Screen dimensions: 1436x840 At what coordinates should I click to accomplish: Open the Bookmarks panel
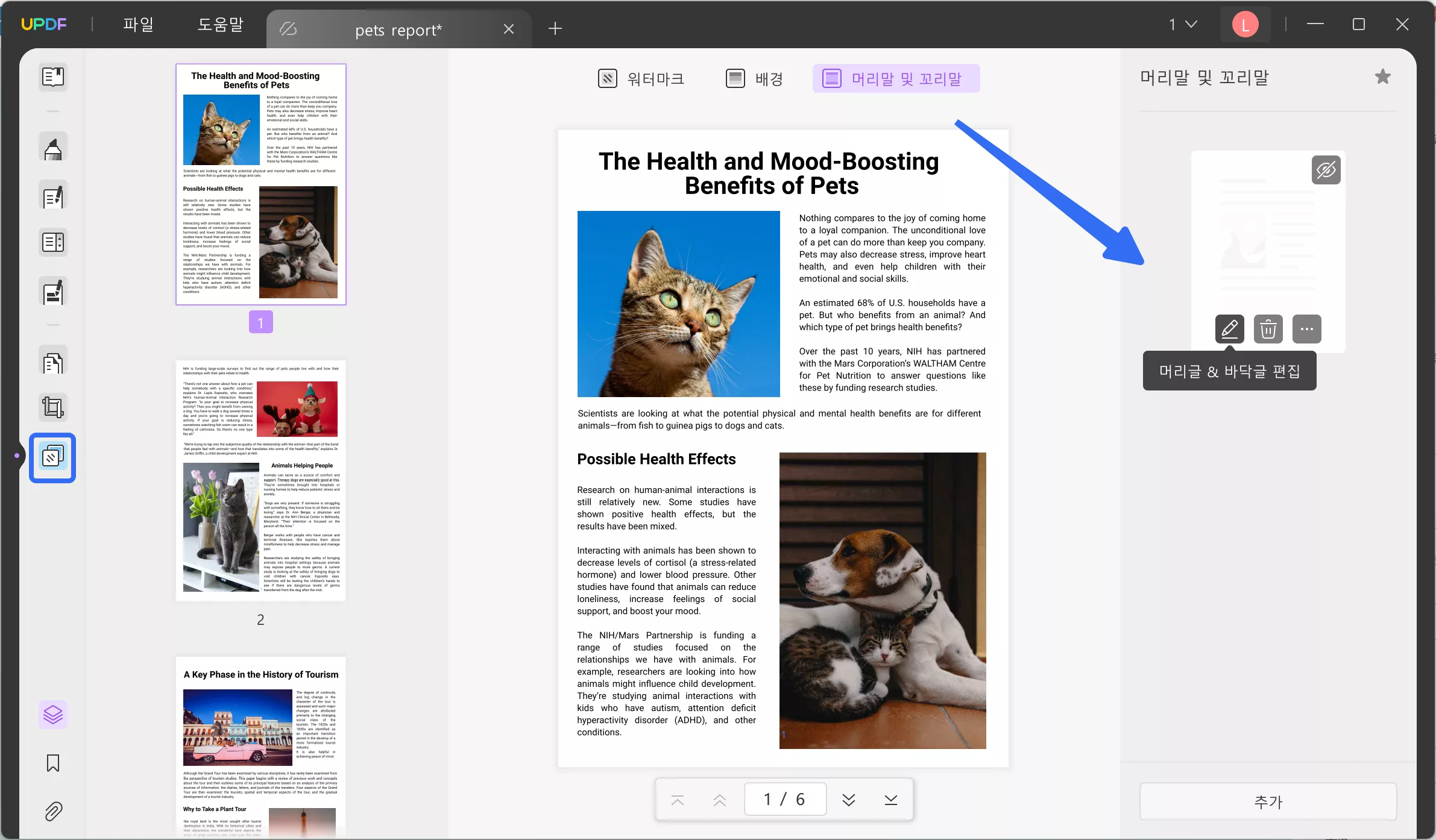pyautogui.click(x=53, y=763)
